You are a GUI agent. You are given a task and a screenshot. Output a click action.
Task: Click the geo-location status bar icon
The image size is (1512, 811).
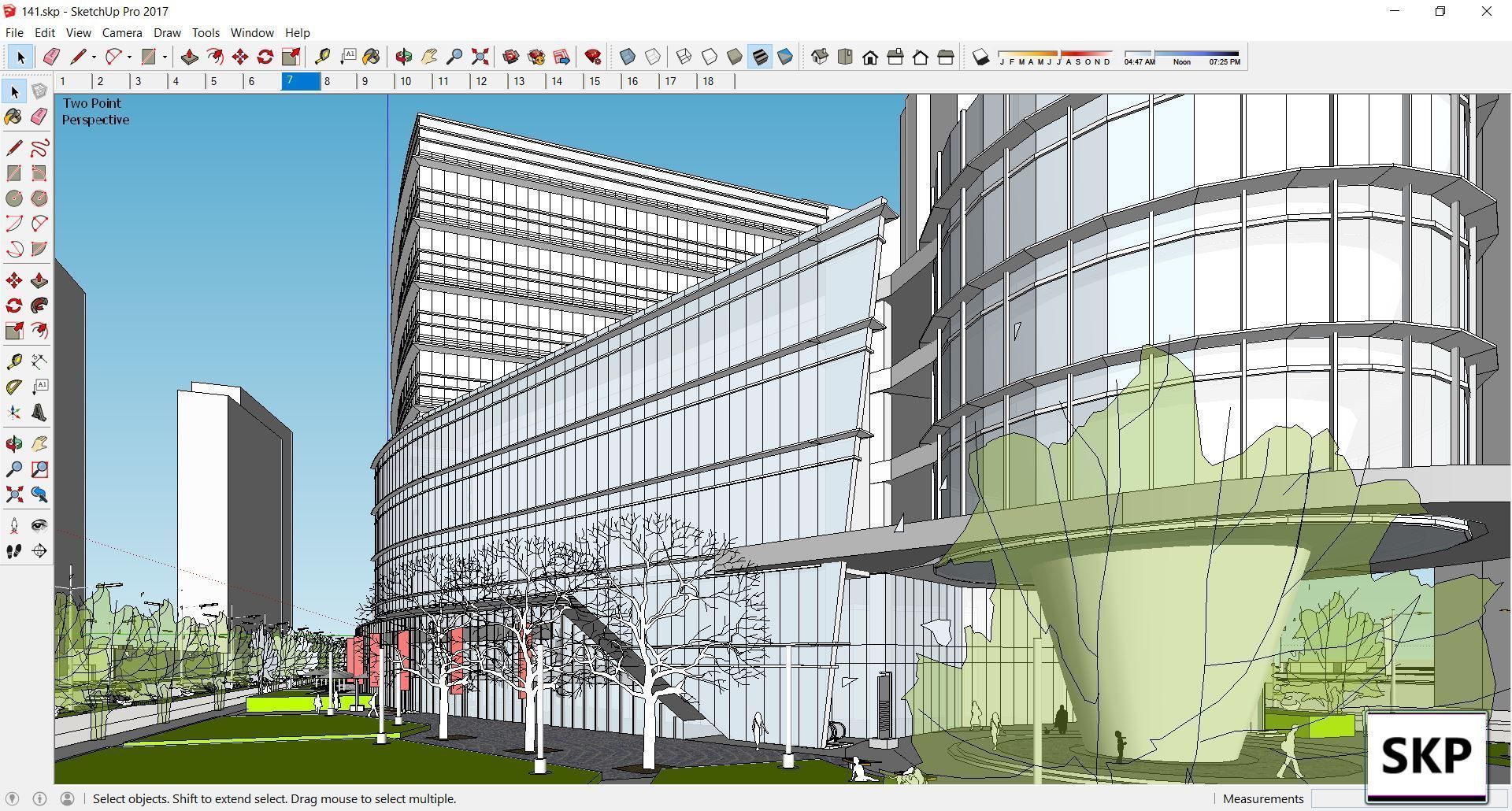(13, 798)
